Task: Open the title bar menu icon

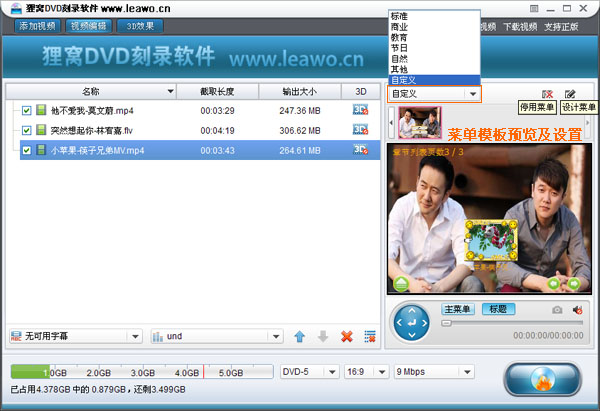Action: pyautogui.click(x=534, y=8)
